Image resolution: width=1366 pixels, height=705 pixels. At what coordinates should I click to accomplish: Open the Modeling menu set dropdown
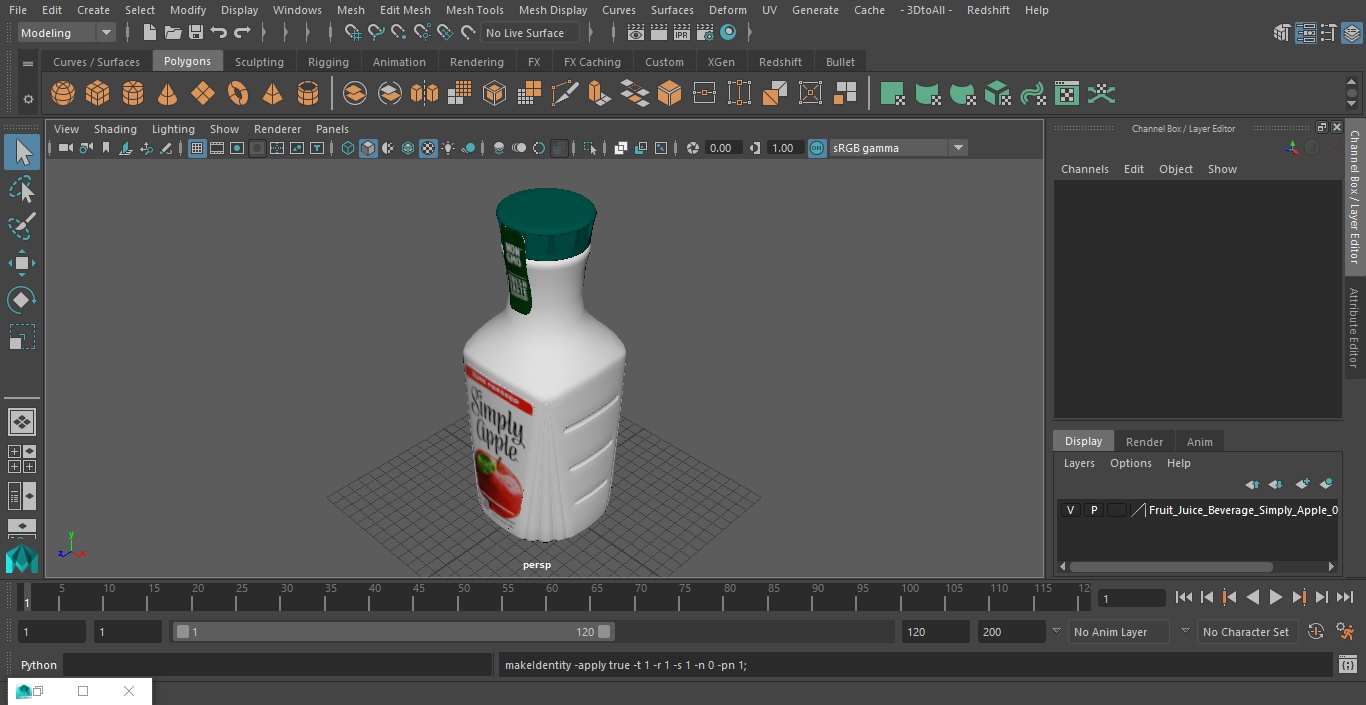(67, 33)
